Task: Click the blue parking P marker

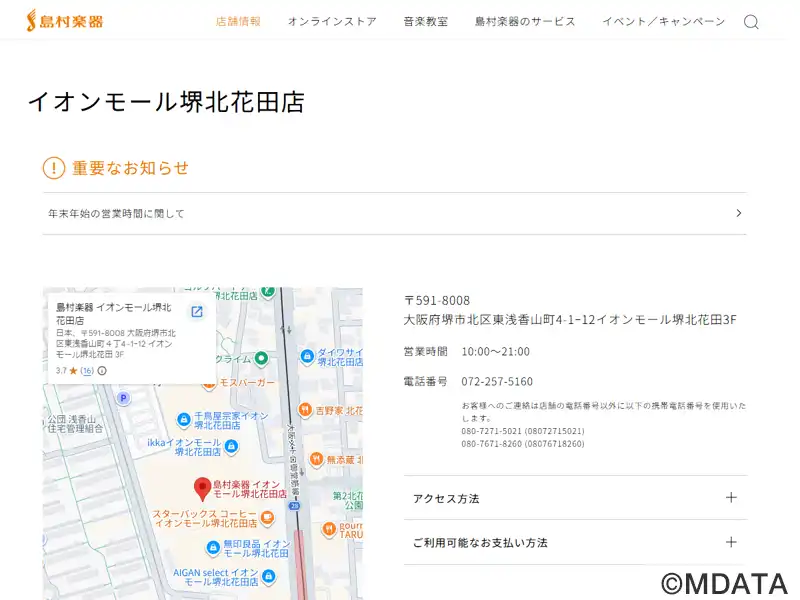Action: click(x=124, y=398)
